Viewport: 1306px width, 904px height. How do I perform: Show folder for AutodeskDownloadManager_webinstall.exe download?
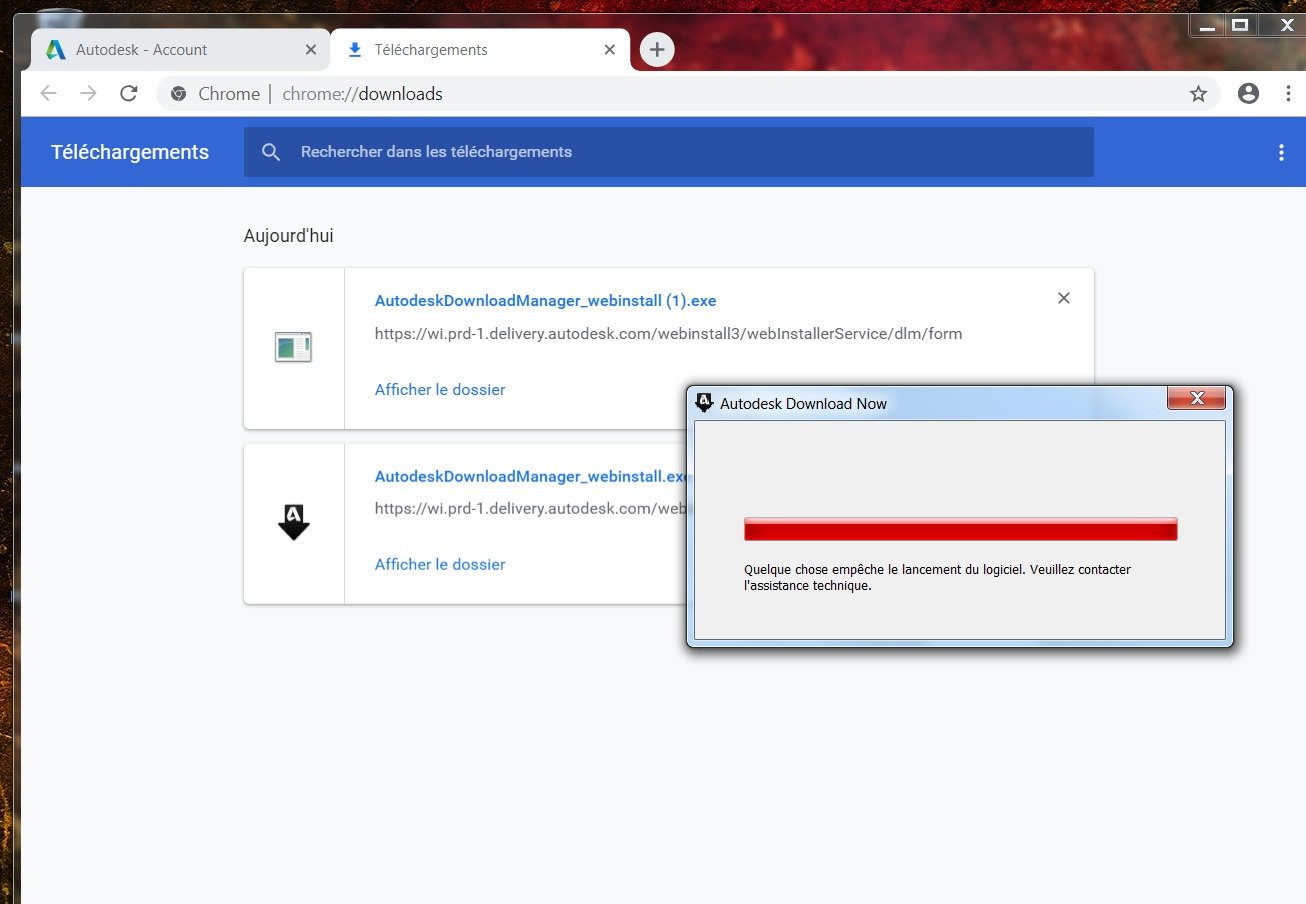[440, 565]
